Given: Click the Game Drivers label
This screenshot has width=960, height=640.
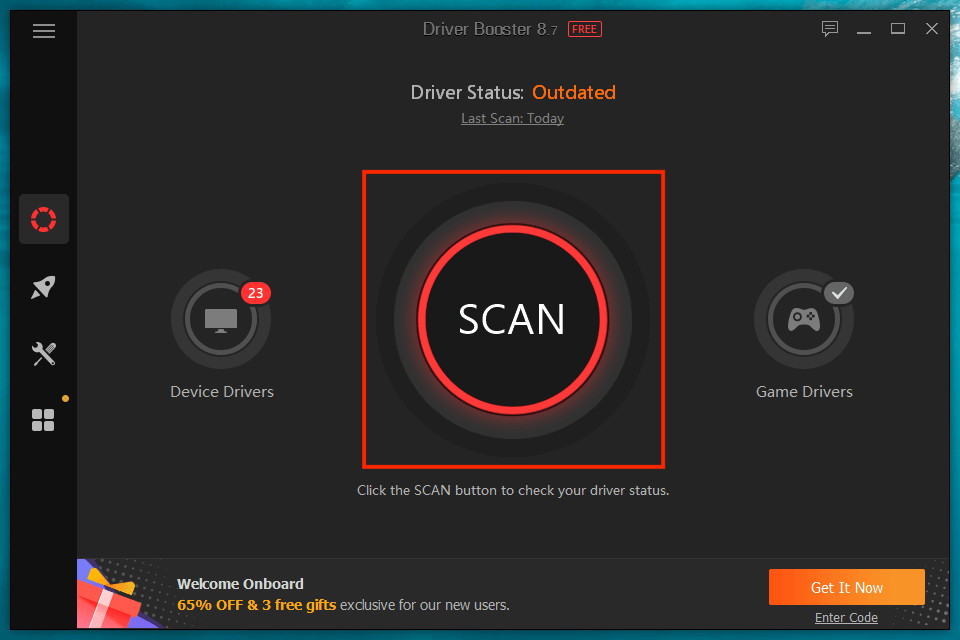Looking at the screenshot, I should [x=804, y=392].
